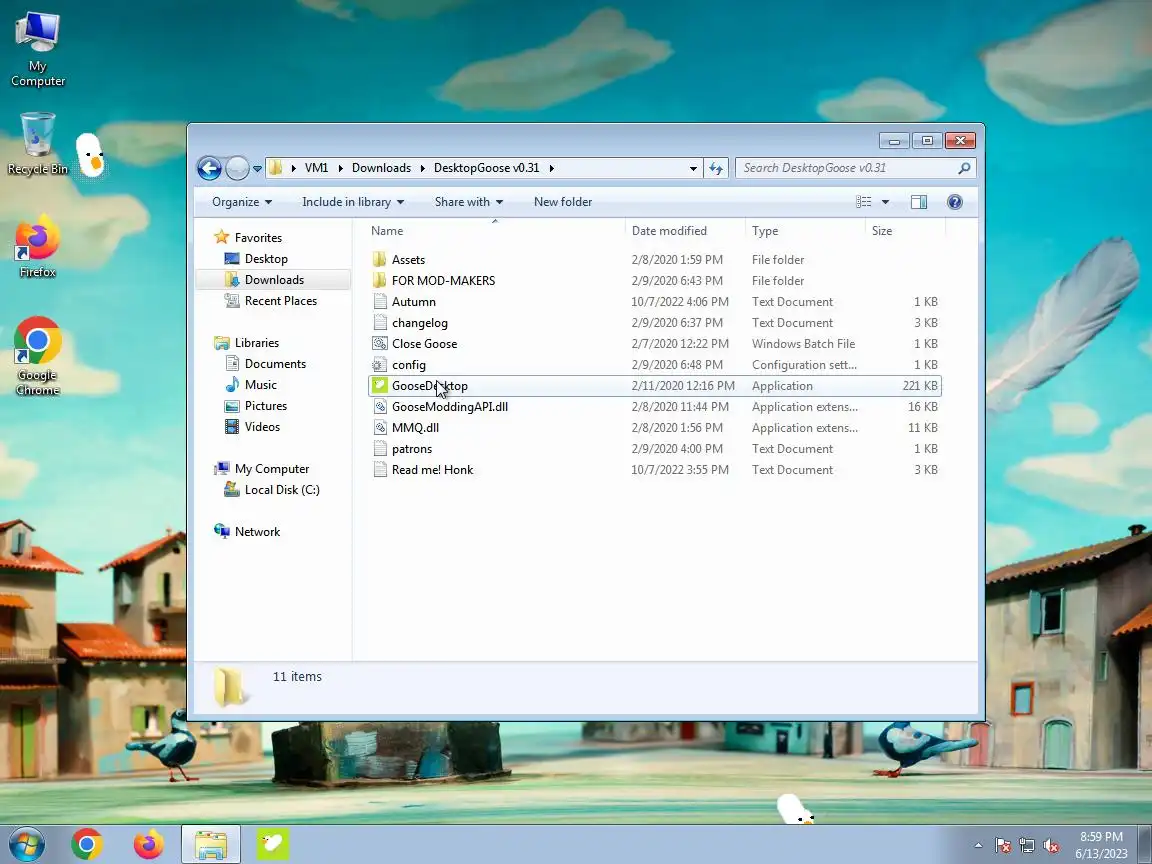This screenshot has width=1152, height=864.
Task: Click VM1 in address breadcrumb
Action: coord(316,168)
